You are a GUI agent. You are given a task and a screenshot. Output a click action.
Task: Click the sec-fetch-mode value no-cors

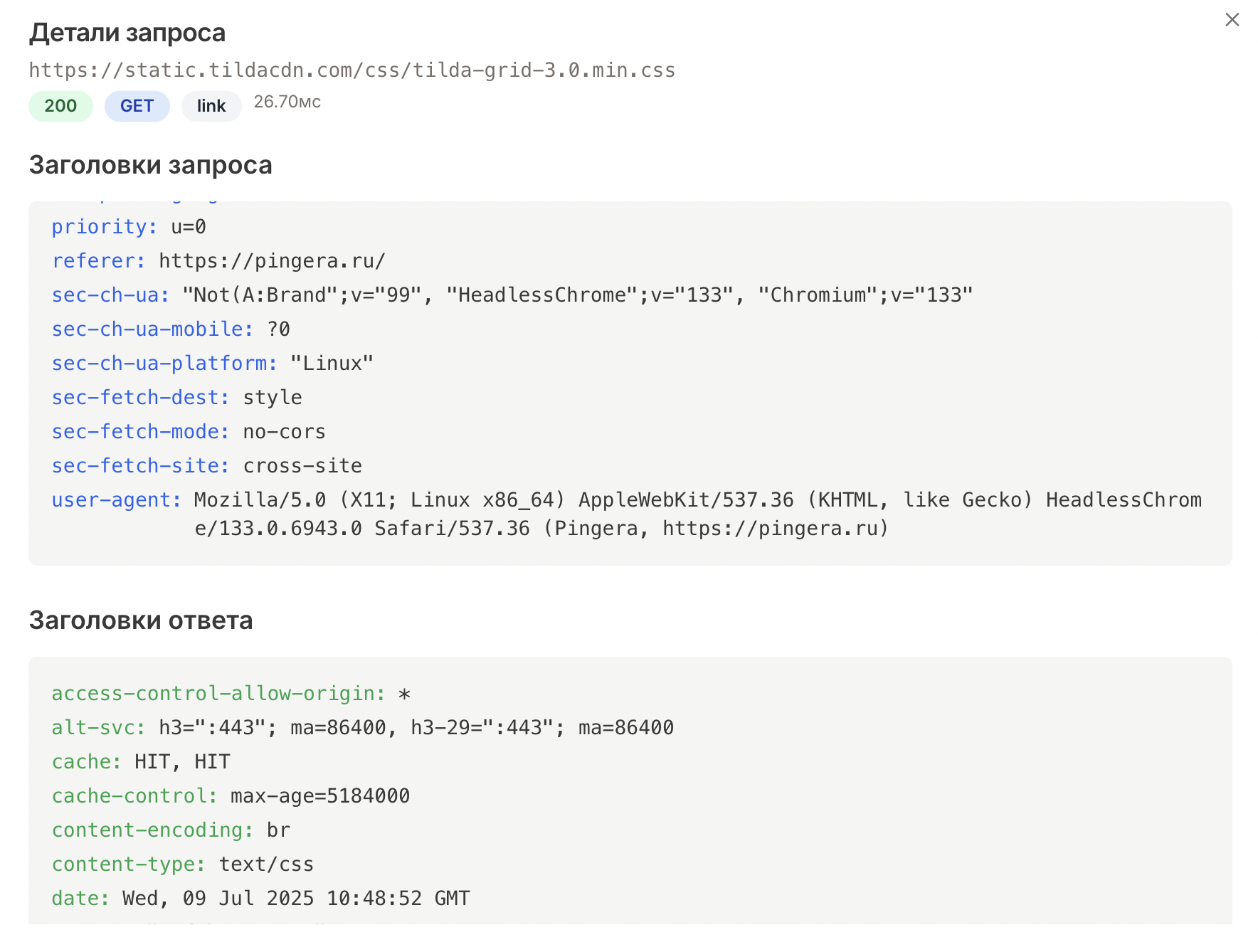[284, 432]
